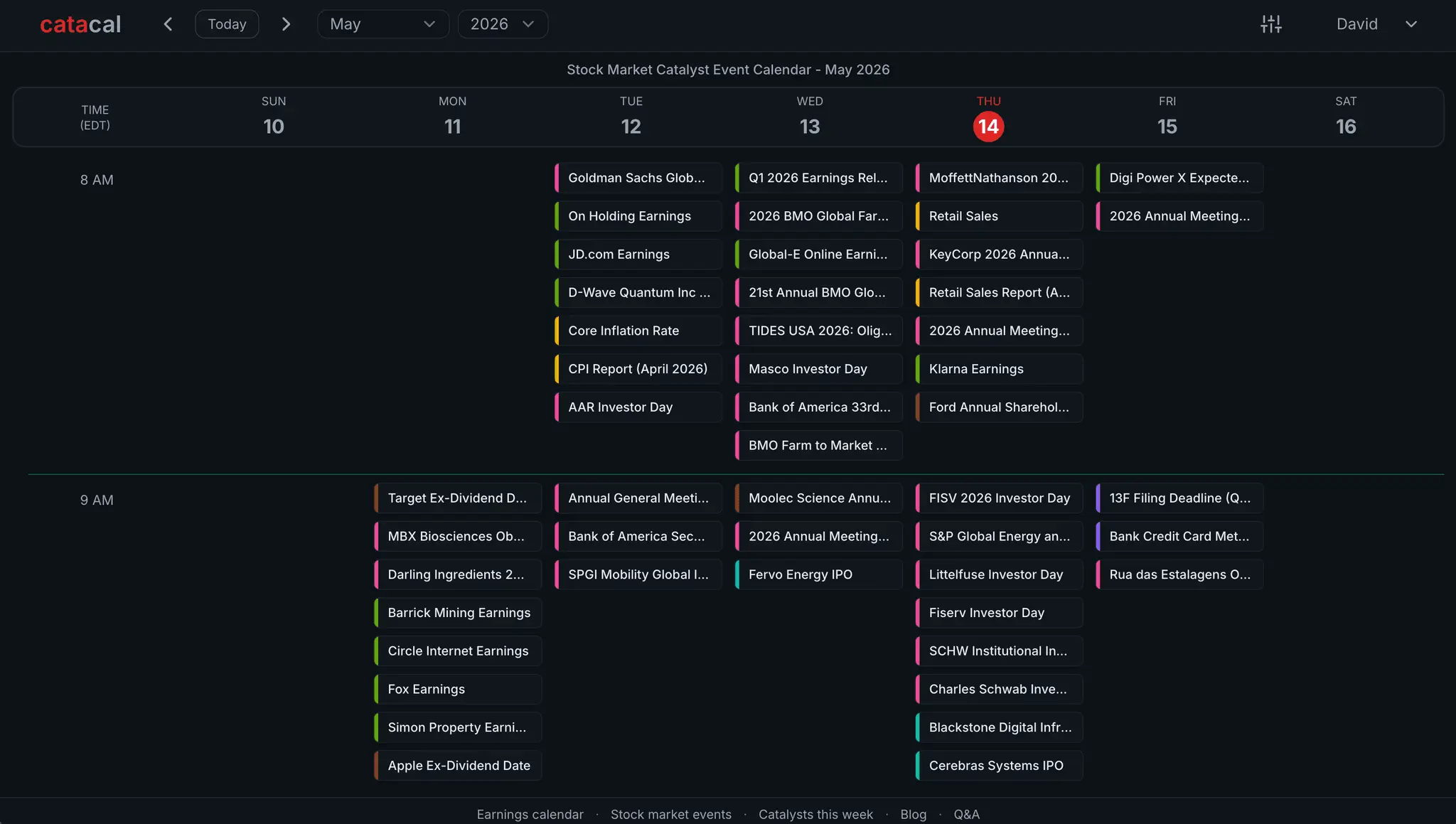
Task: Open the 2026 year dropdown
Action: pos(503,24)
